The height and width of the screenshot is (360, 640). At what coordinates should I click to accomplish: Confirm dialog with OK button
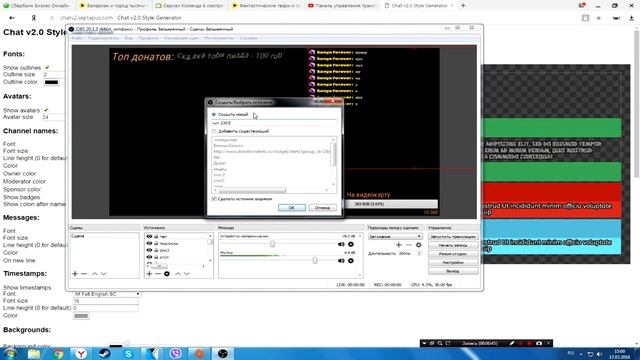291,208
